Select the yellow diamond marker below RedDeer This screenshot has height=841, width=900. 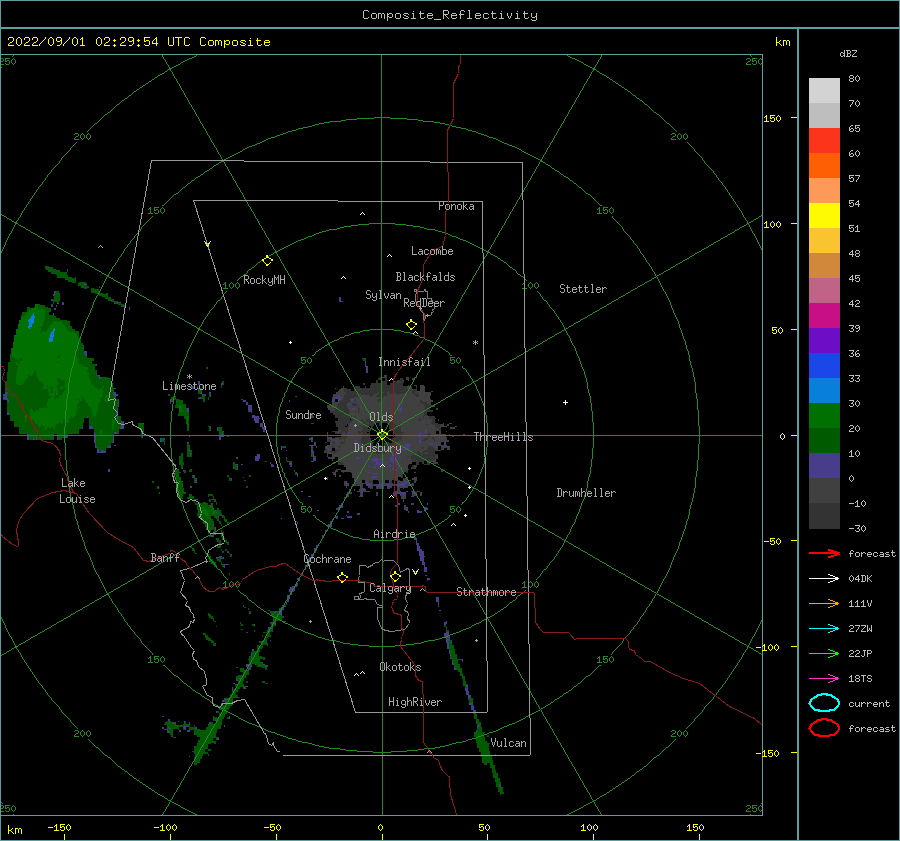pos(412,325)
